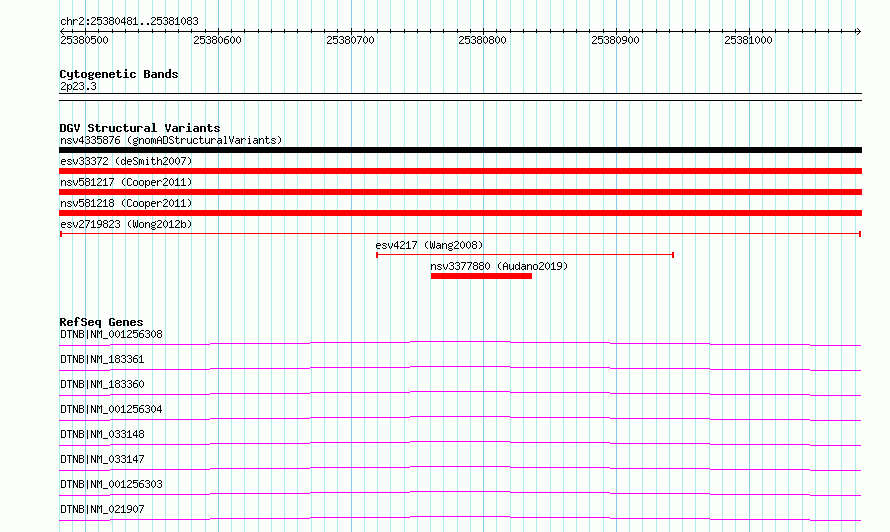
Task: Open variant nsv581218 (Cooper2011) label
Action: [x=126, y=203]
